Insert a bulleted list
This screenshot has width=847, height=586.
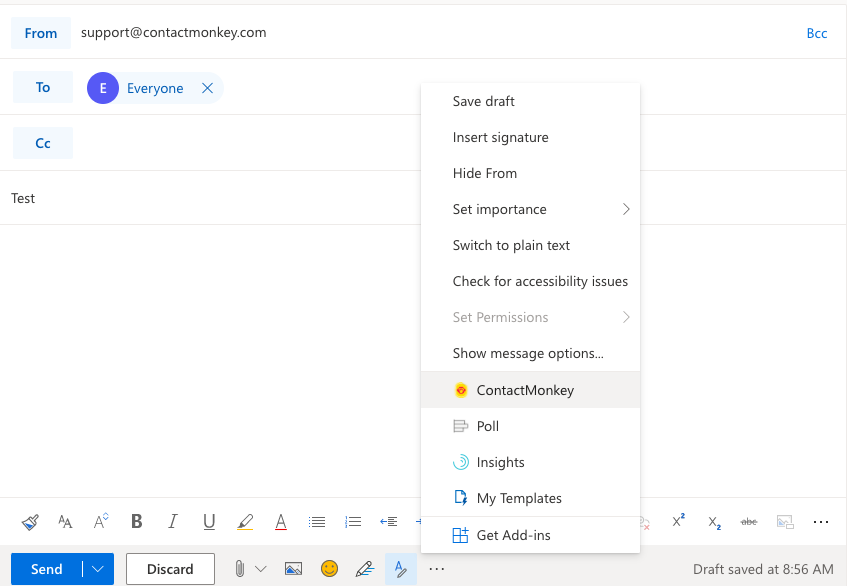click(317, 522)
